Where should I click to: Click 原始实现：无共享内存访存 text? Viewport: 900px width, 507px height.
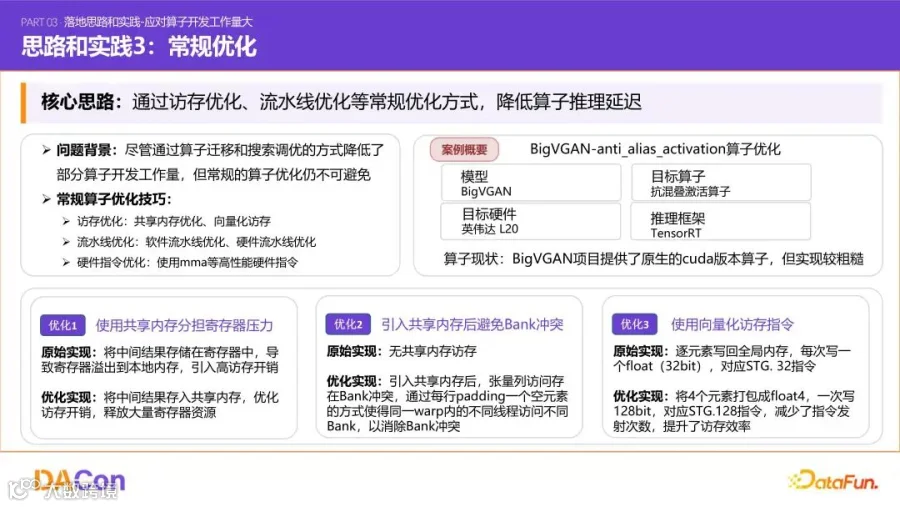click(401, 351)
